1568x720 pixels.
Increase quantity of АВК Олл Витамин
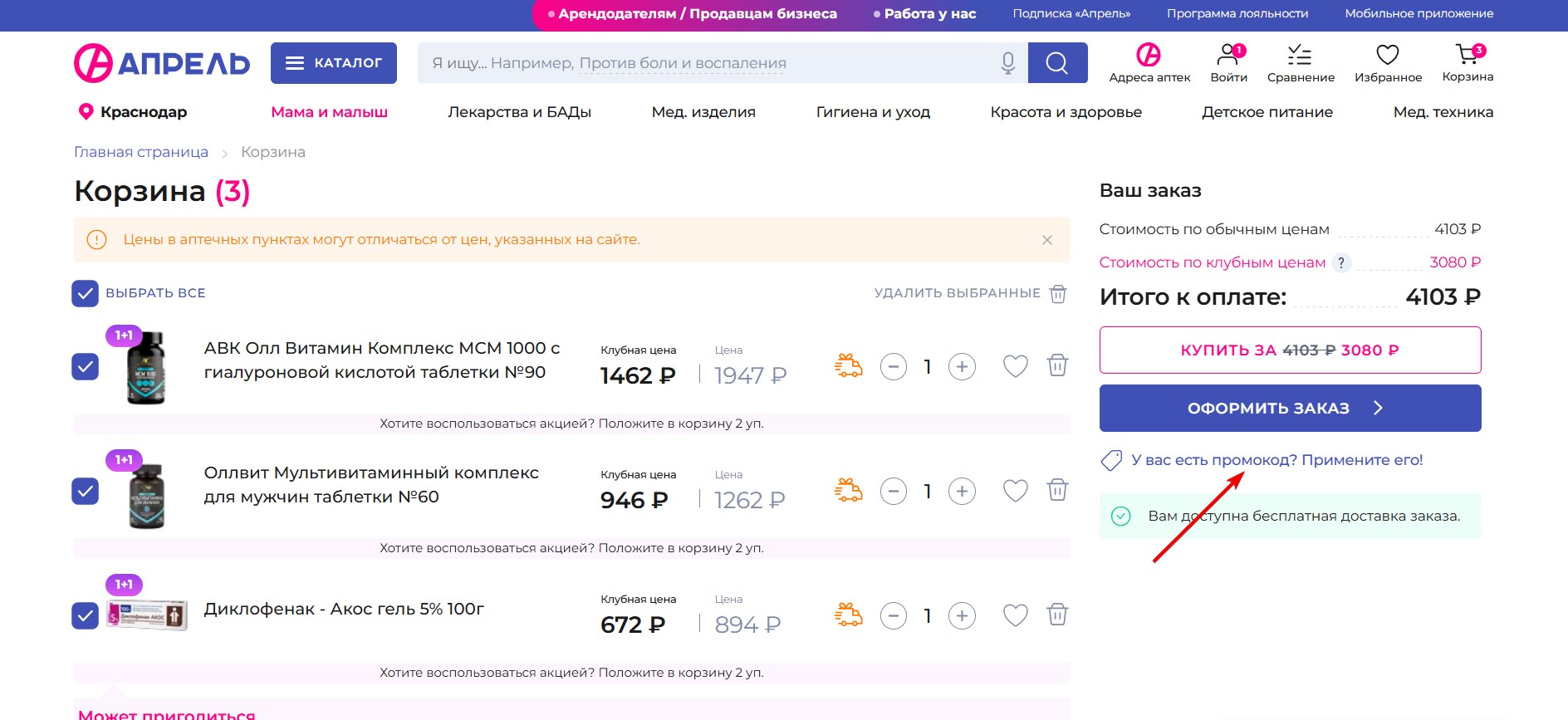(962, 366)
